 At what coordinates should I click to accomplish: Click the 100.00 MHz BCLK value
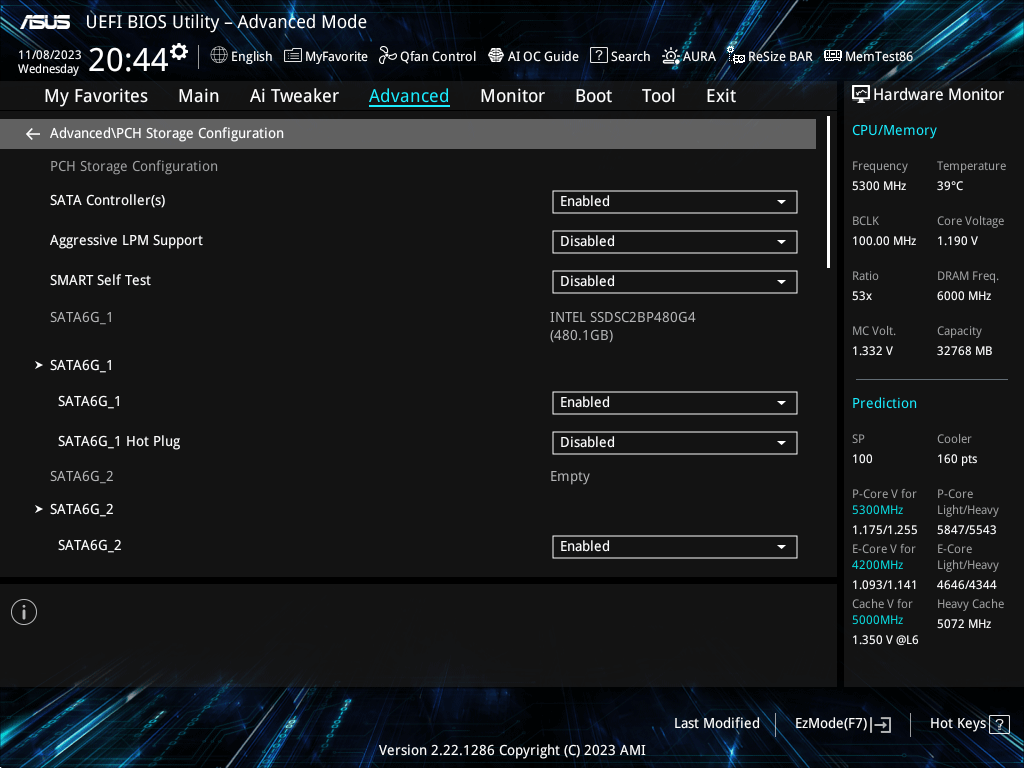884,241
